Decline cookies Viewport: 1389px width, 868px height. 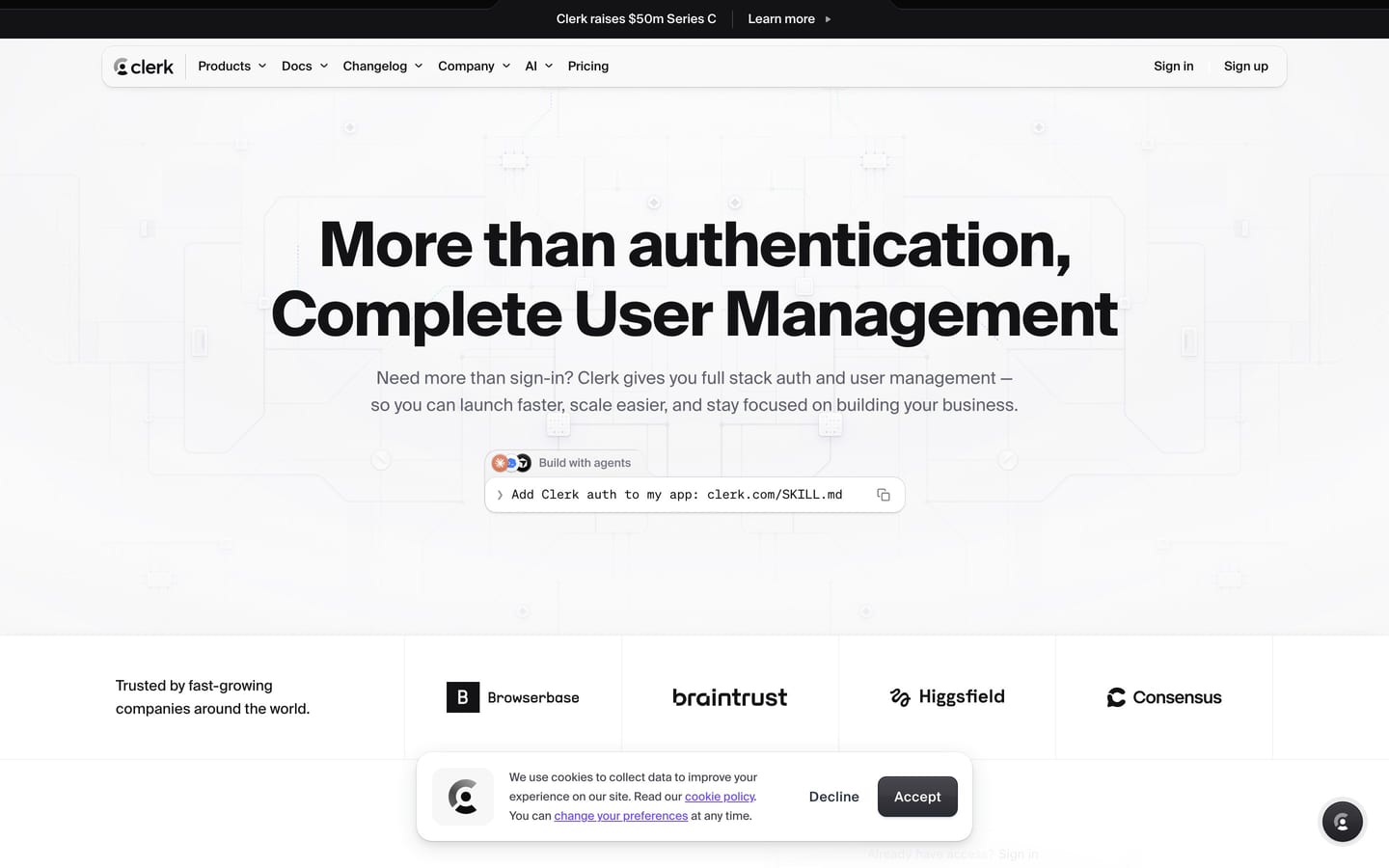point(834,797)
